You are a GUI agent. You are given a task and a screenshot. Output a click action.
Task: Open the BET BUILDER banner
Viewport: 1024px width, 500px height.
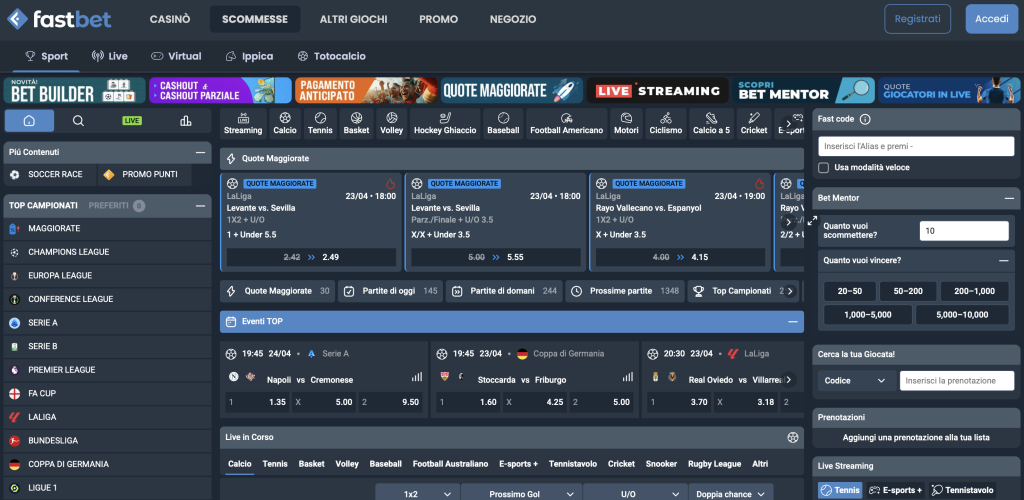[x=74, y=91]
